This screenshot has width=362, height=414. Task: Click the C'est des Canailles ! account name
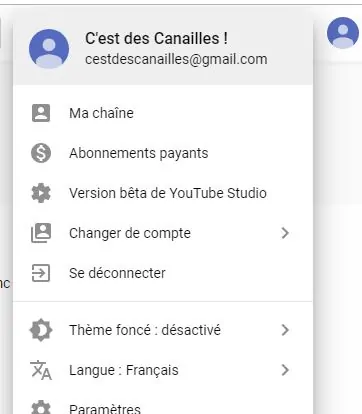pos(156,38)
